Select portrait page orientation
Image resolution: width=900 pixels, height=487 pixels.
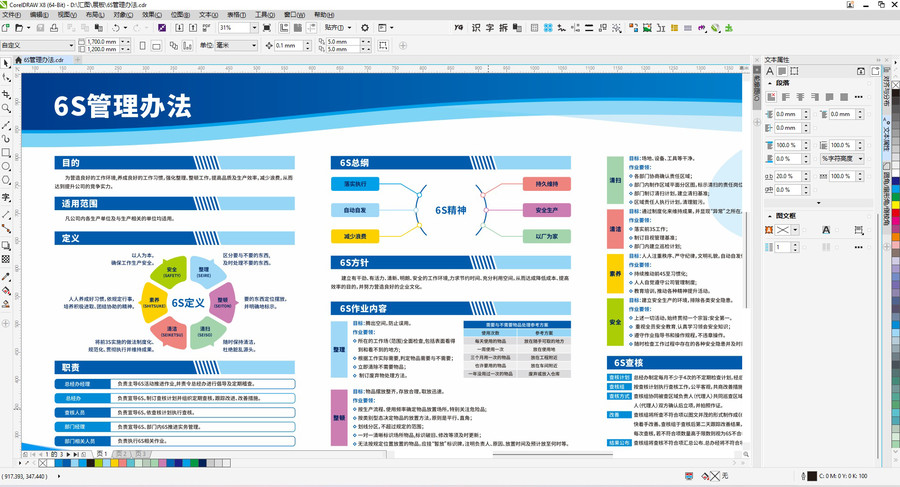point(142,45)
